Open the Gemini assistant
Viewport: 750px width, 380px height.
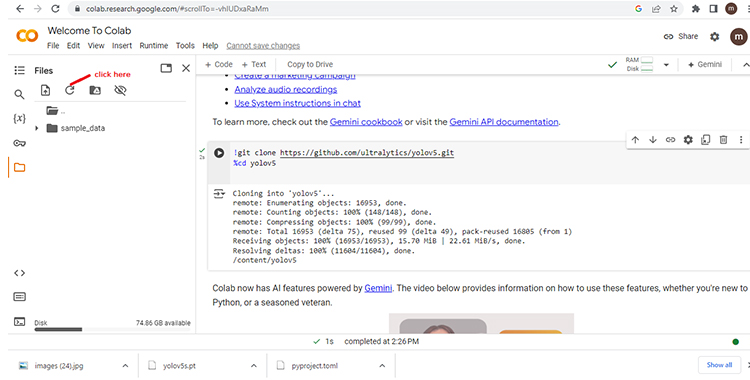coord(705,65)
